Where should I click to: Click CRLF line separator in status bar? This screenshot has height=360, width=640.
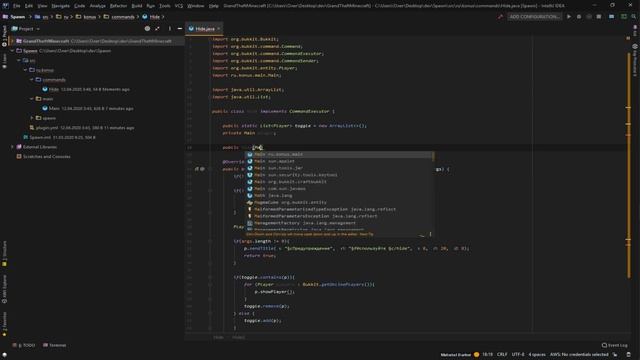point(502,355)
